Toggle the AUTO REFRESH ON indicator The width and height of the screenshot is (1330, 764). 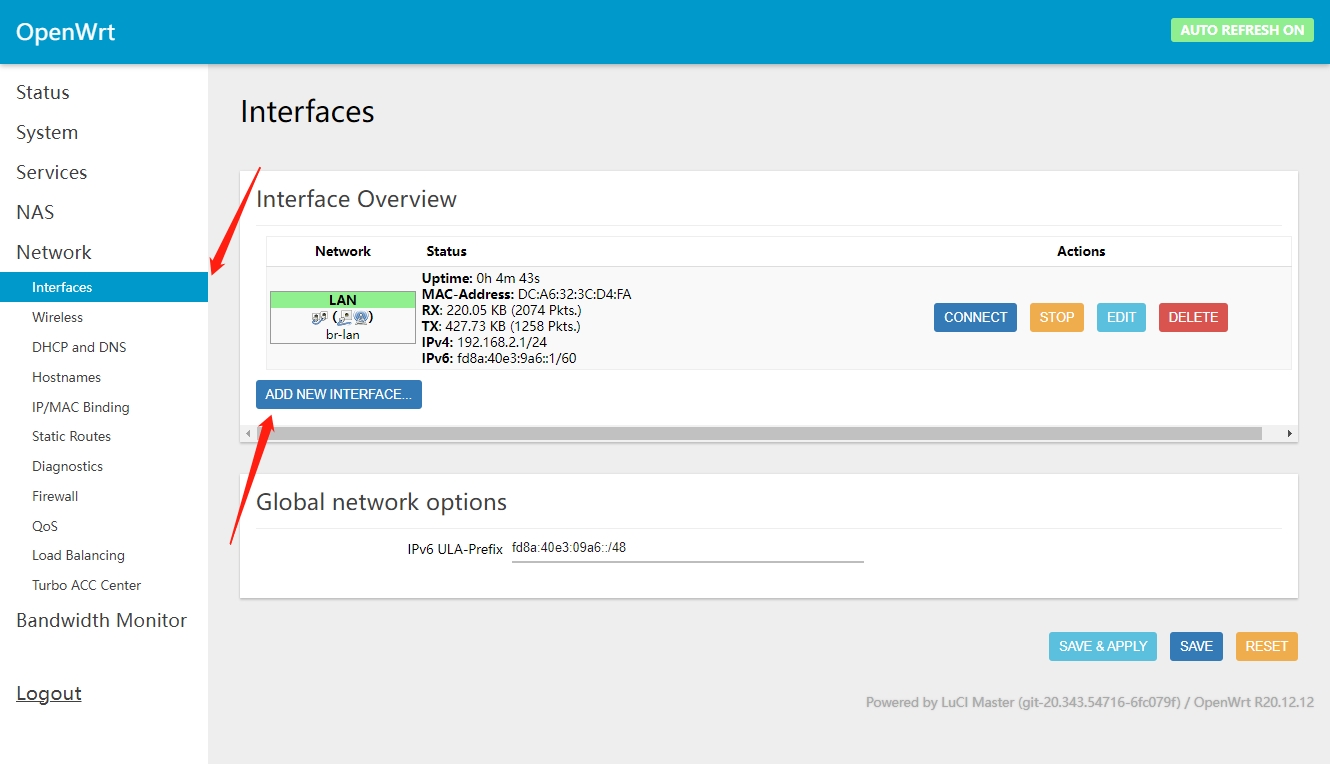[1242, 30]
